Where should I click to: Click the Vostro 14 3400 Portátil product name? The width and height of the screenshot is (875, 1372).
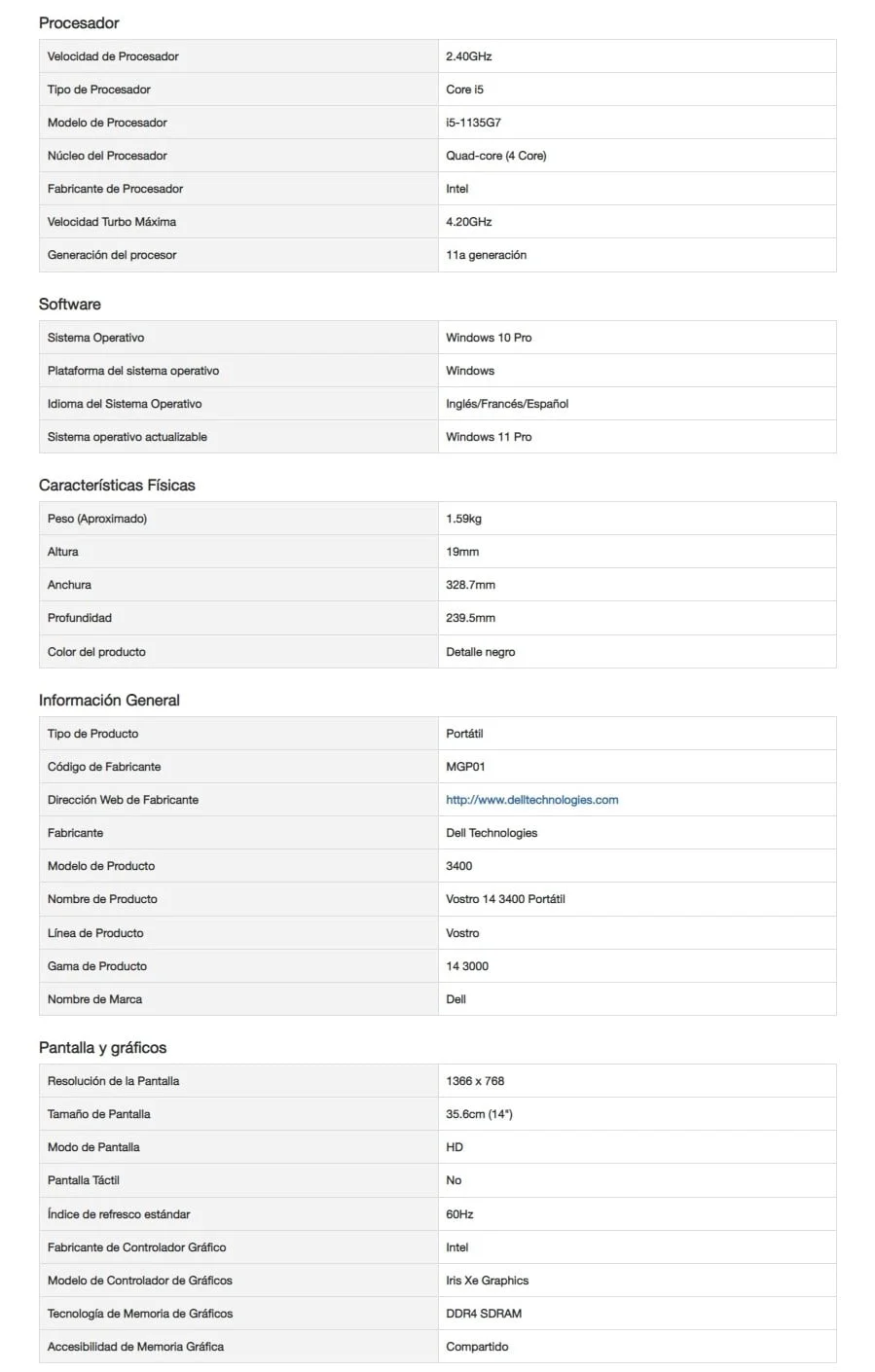(505, 899)
